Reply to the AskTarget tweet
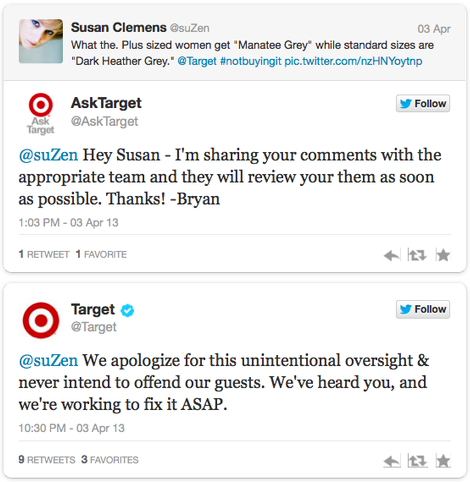The image size is (470, 482). (x=392, y=256)
